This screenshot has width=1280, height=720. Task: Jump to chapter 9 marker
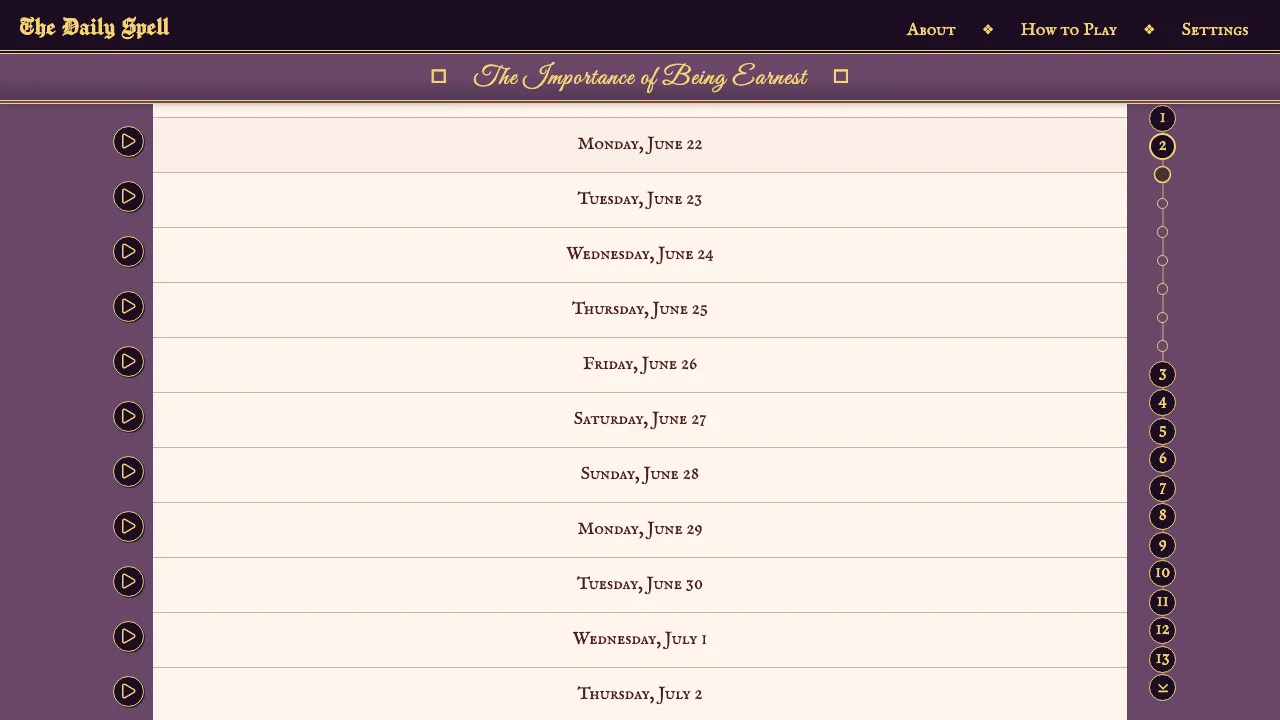click(x=1162, y=546)
